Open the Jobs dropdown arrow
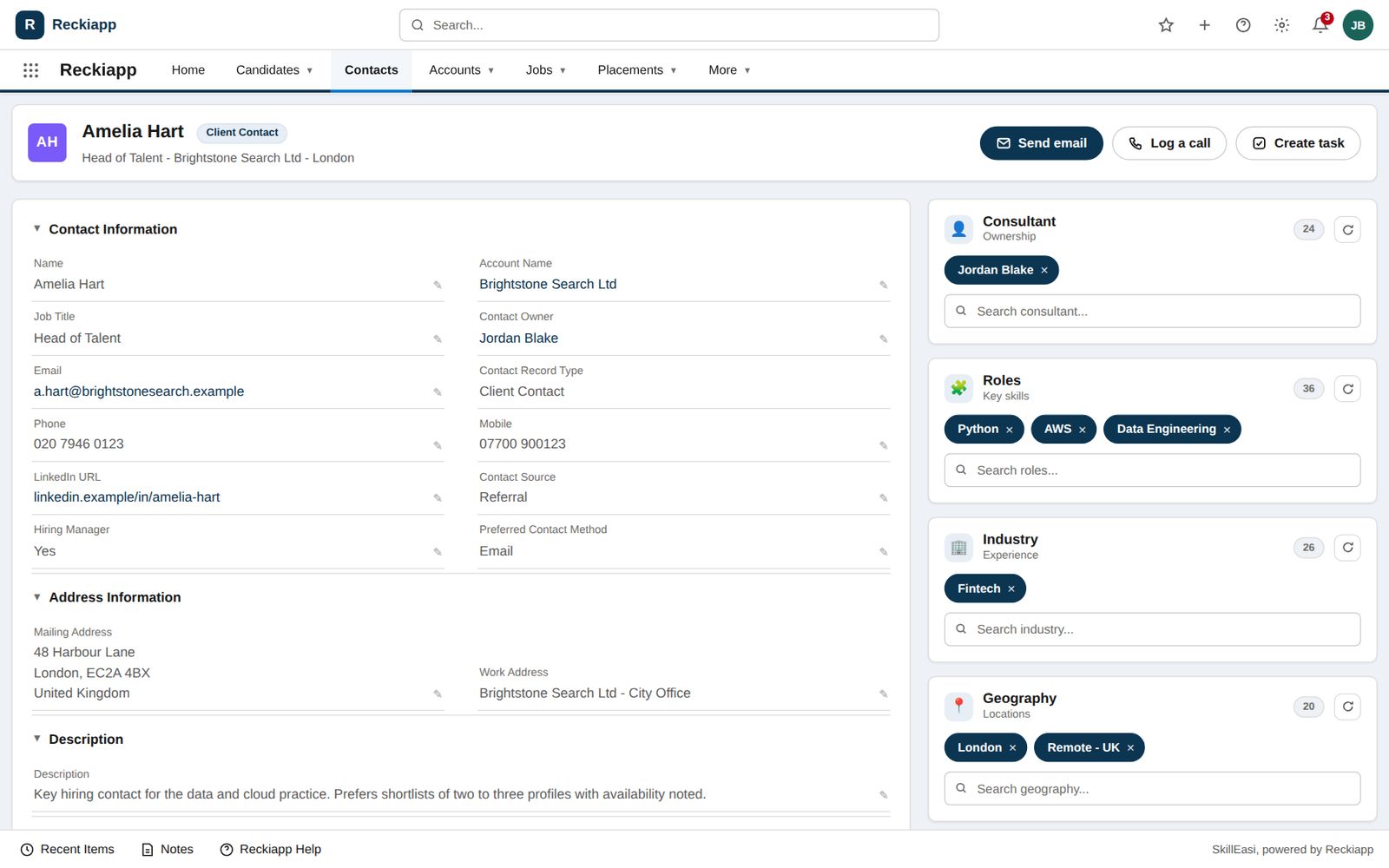1389x868 pixels. [563, 71]
